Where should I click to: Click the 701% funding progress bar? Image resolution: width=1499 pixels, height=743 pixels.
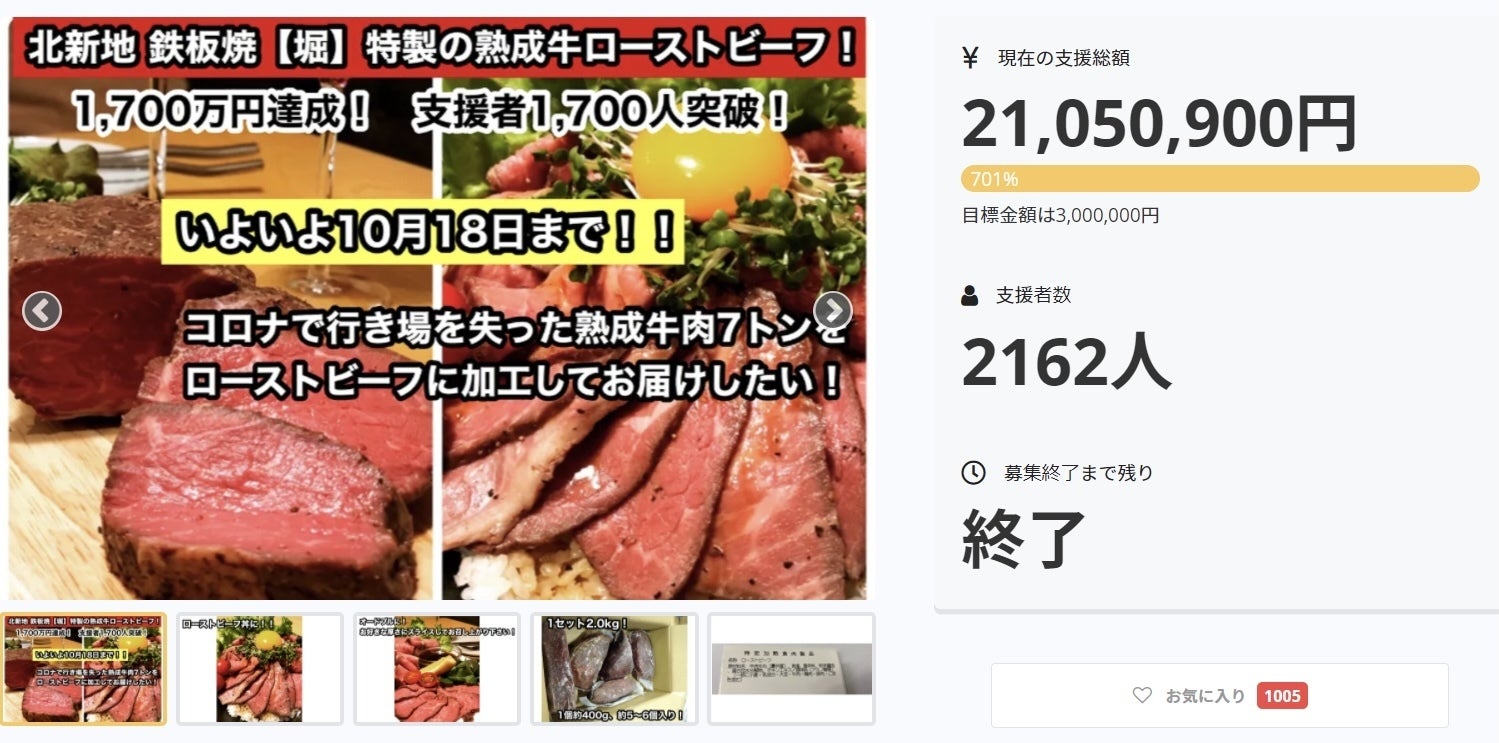pyautogui.click(x=1220, y=179)
